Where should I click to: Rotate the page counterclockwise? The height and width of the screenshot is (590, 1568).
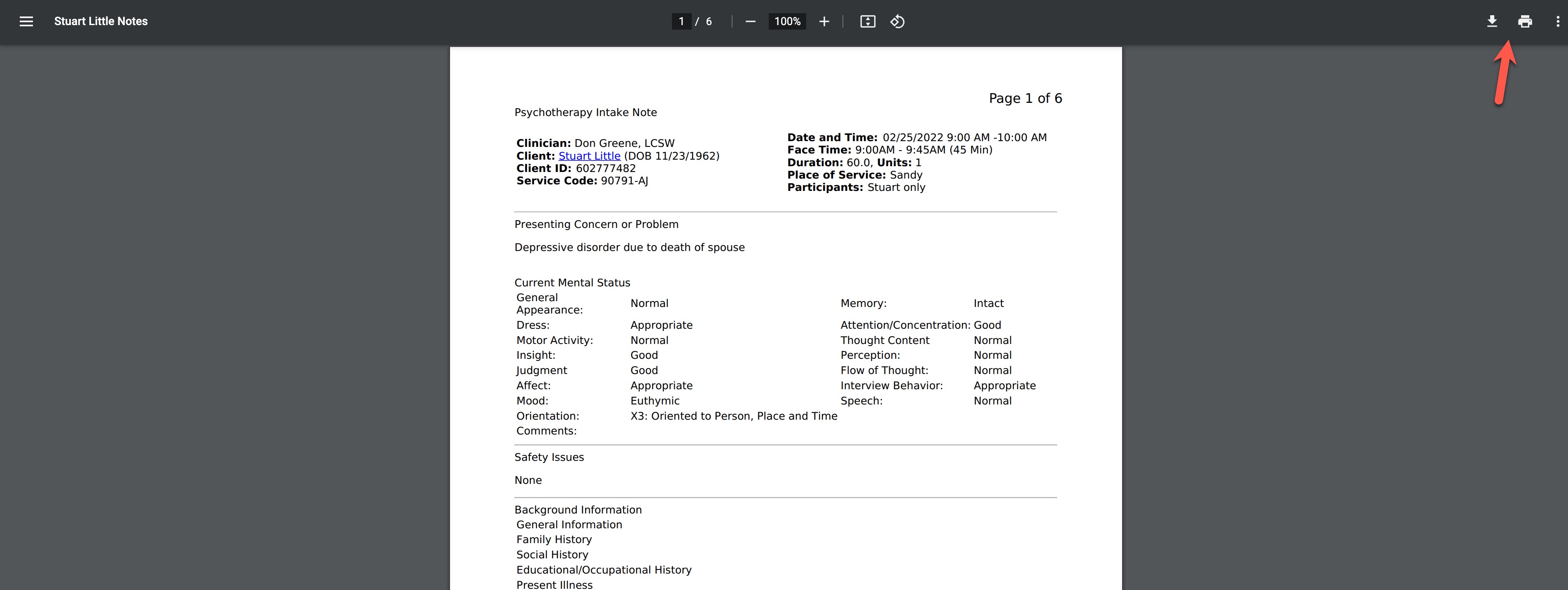(x=896, y=21)
